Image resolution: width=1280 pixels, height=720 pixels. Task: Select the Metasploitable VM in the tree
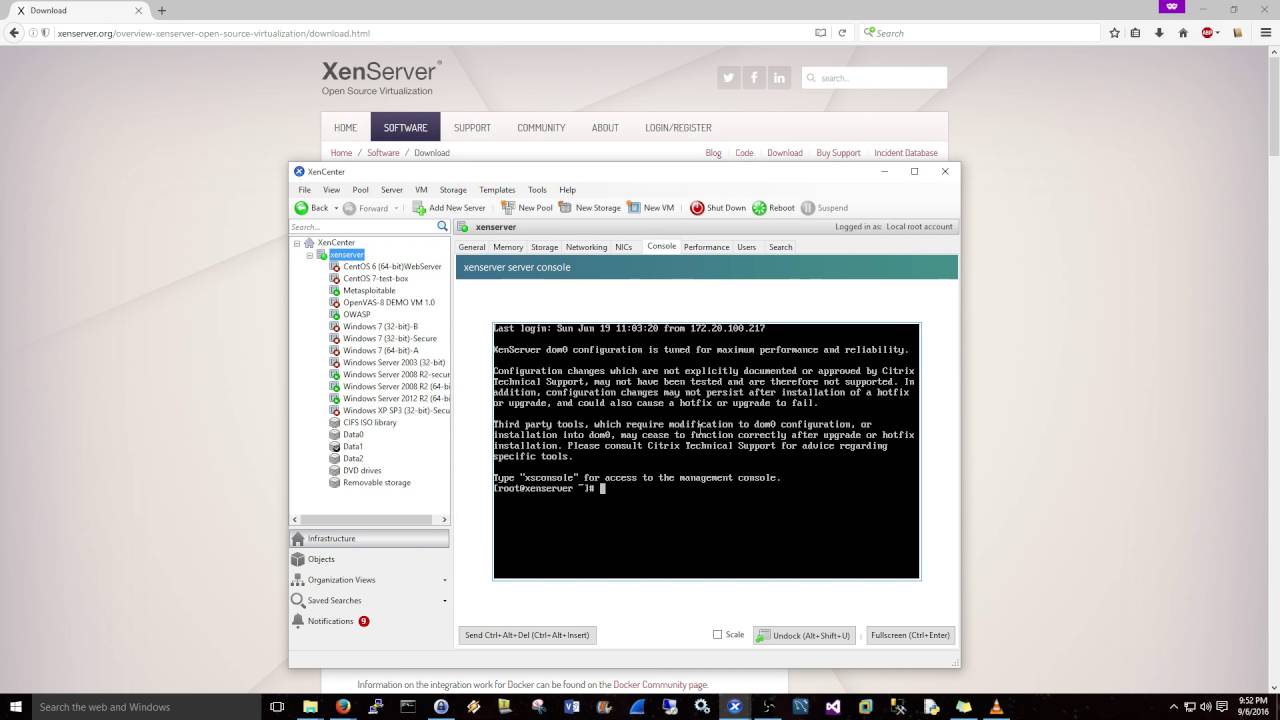(x=369, y=290)
